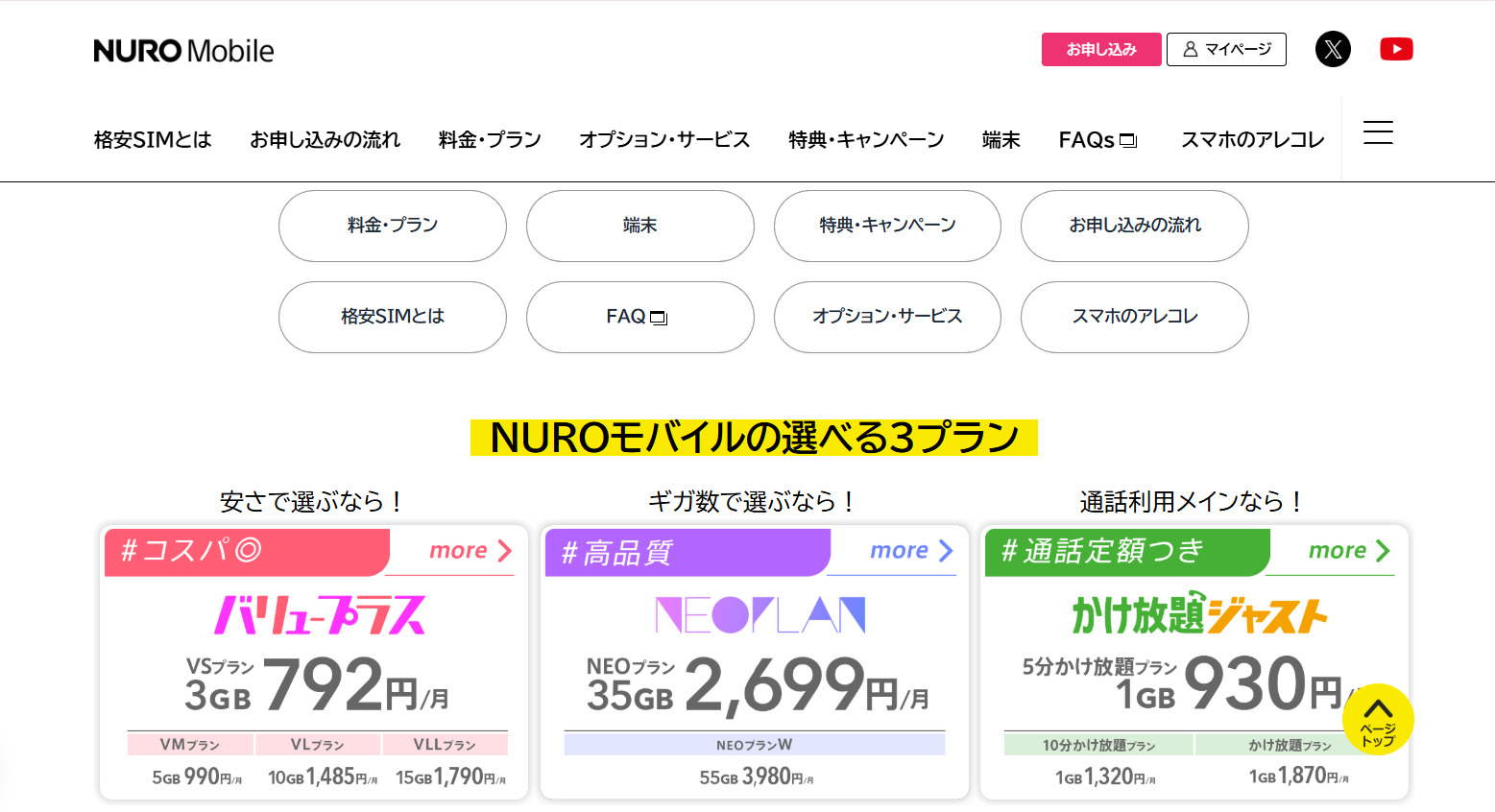Click the オプション・サービス pill button

(887, 317)
